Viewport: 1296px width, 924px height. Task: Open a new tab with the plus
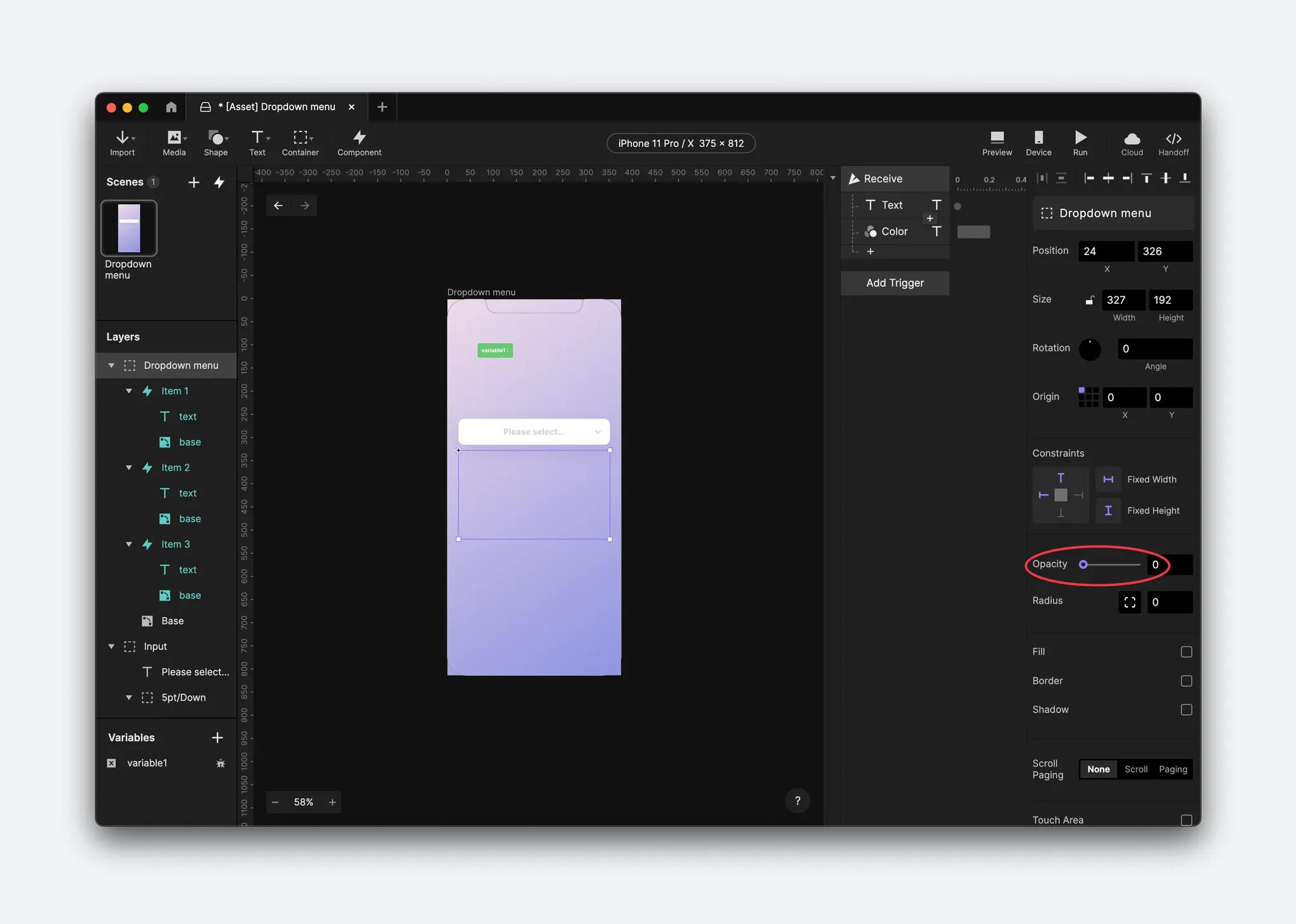[382, 107]
